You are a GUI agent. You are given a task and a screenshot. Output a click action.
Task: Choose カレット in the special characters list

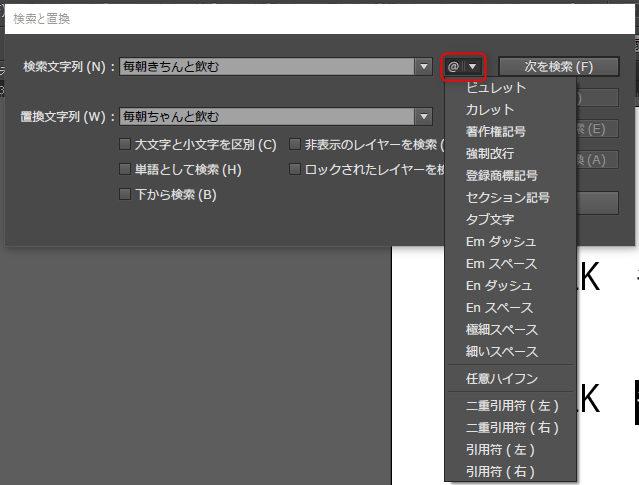490,110
